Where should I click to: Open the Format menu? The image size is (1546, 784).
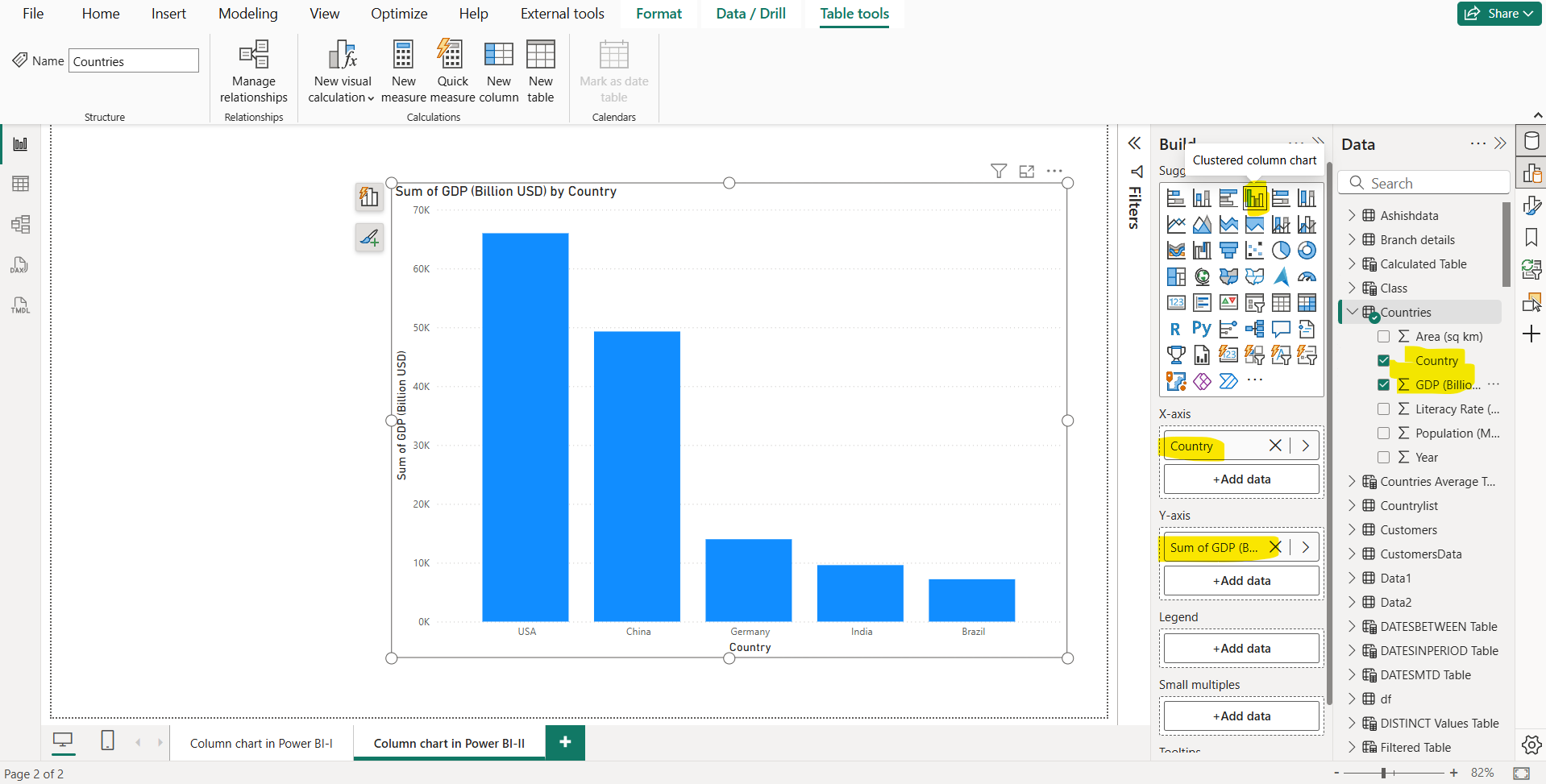[659, 13]
